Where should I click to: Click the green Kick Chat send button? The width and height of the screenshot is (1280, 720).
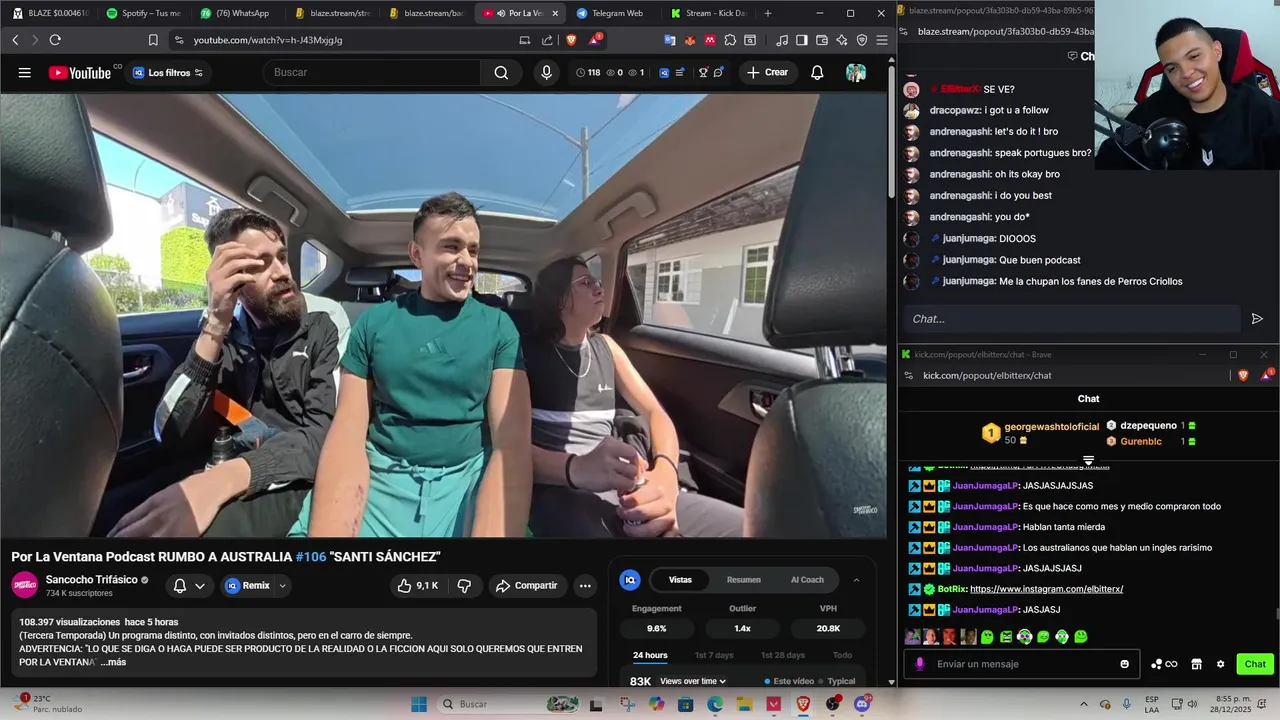click(1255, 664)
